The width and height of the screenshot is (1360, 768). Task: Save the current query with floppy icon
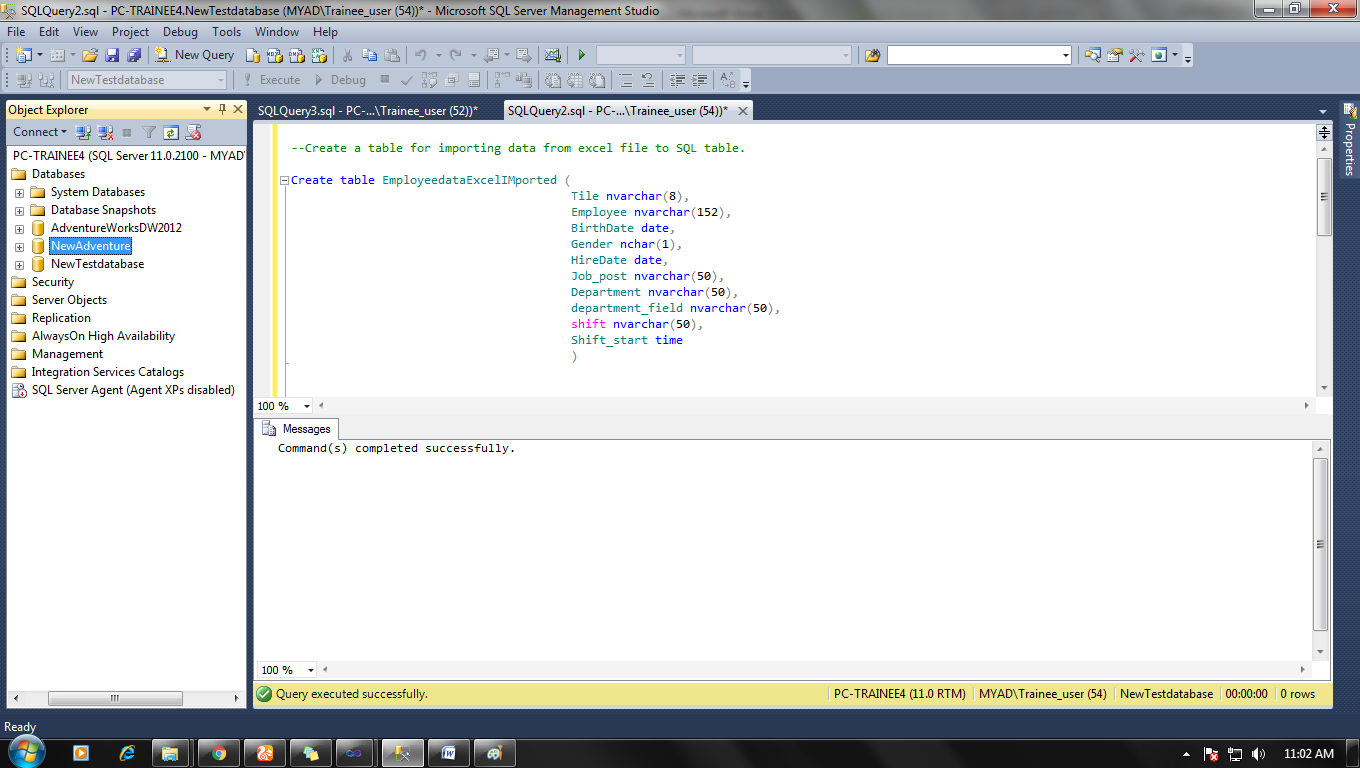[x=111, y=55]
